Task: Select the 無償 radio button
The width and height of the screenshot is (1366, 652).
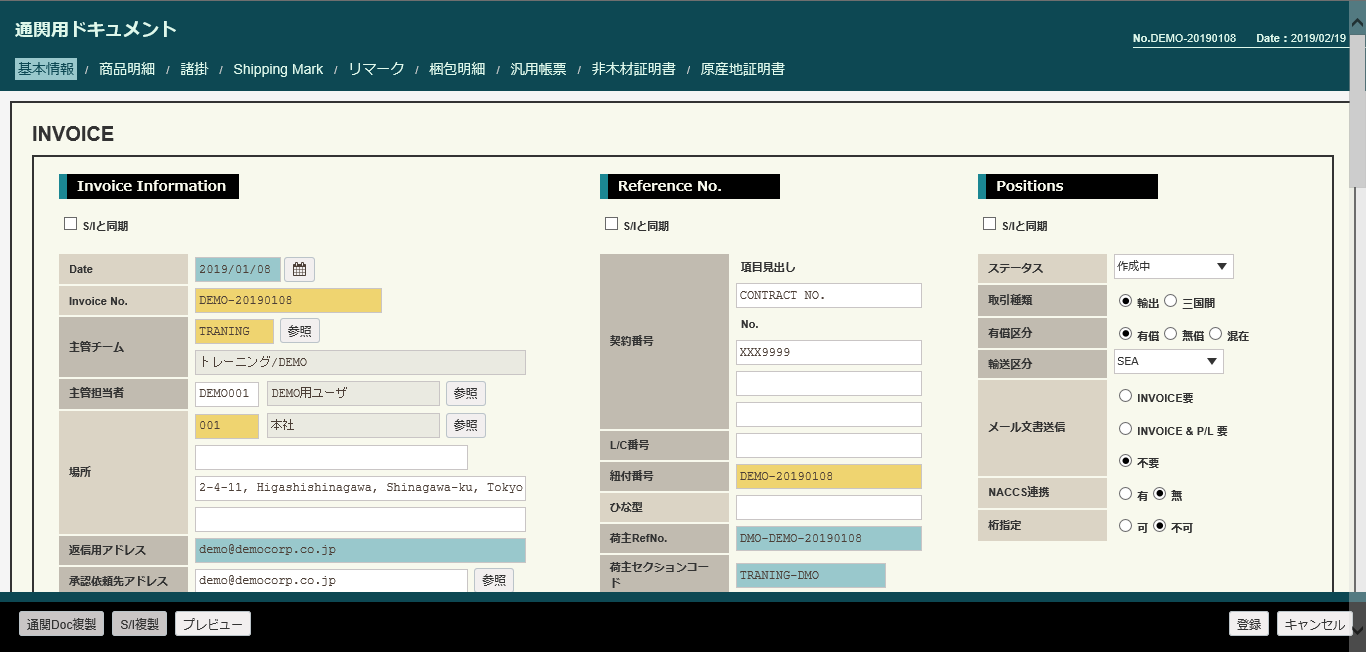Action: tap(1170, 334)
